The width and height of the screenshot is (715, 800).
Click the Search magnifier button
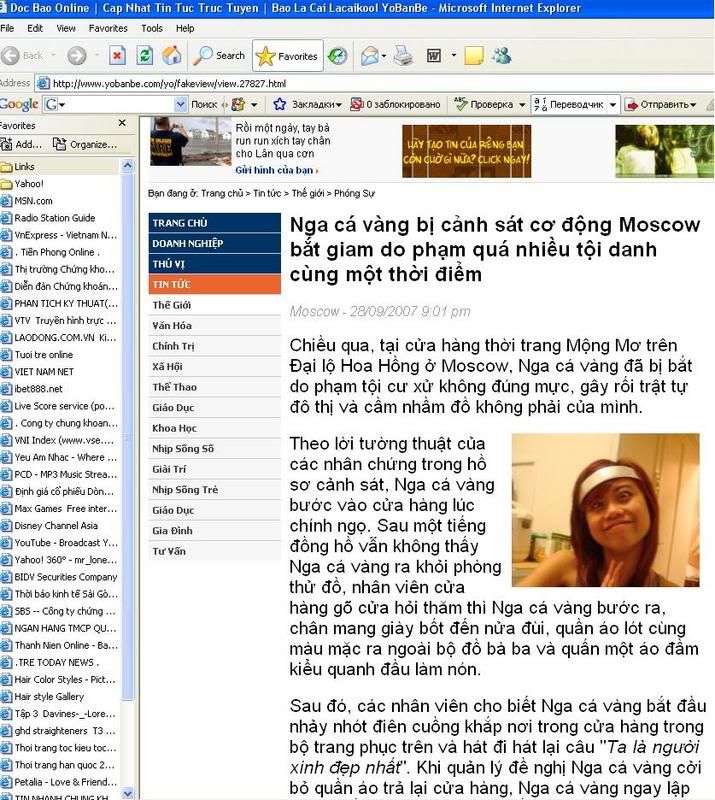coord(219,55)
